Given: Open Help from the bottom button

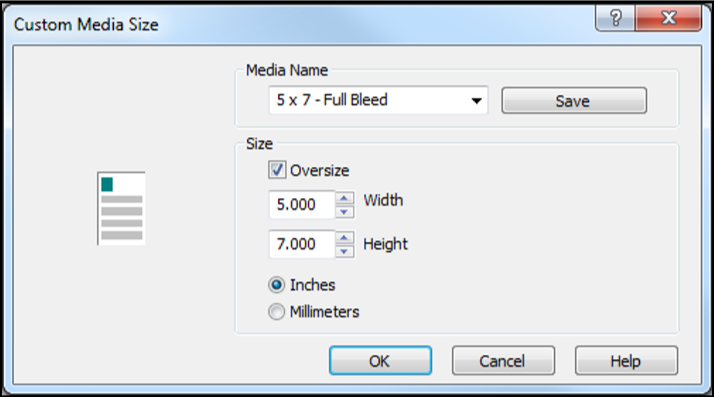Looking at the screenshot, I should pos(626,361).
